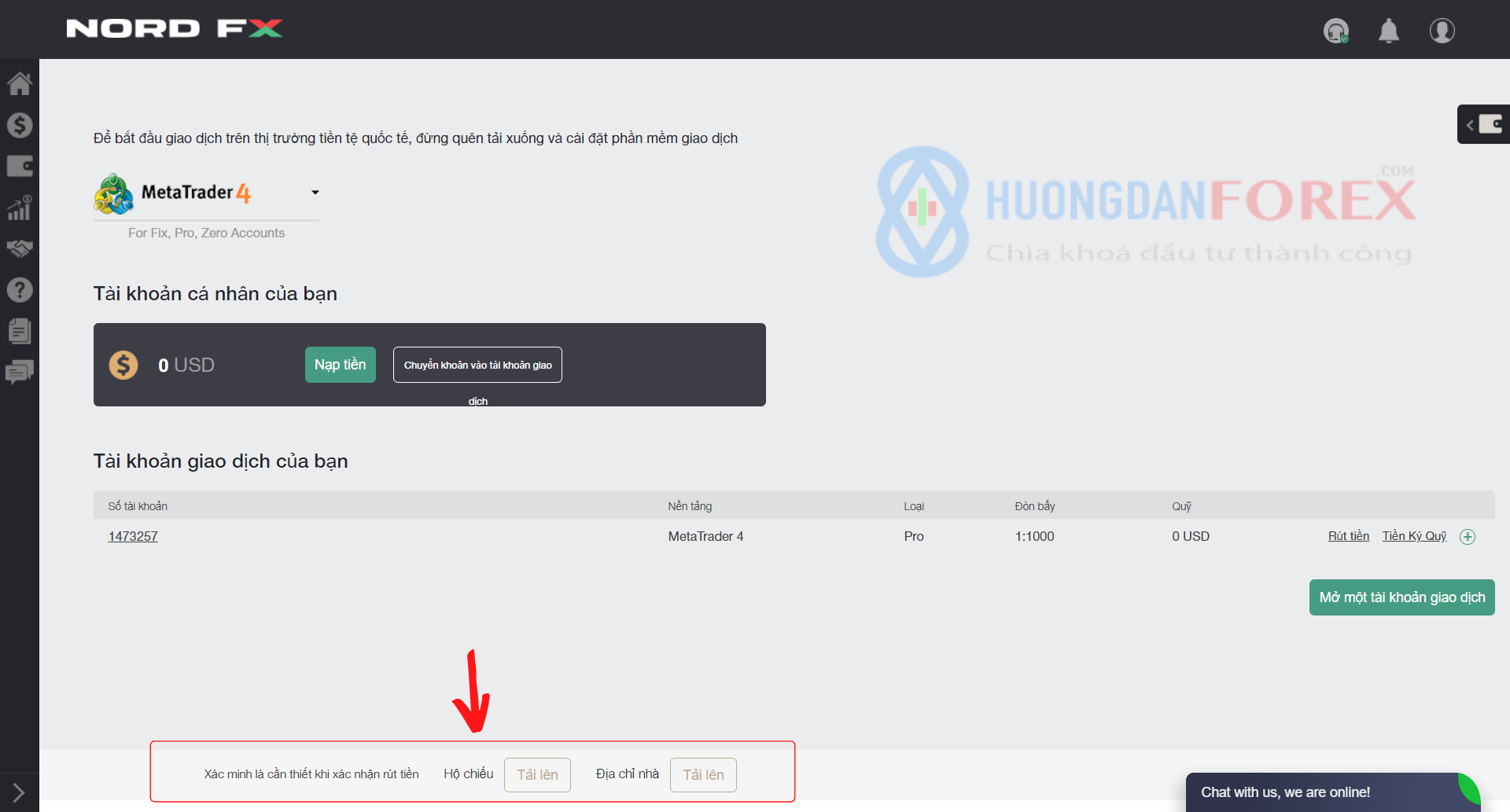The width and height of the screenshot is (1510, 812).
Task: Click the 'Đòn bẩy' column header
Action: (x=1035, y=506)
